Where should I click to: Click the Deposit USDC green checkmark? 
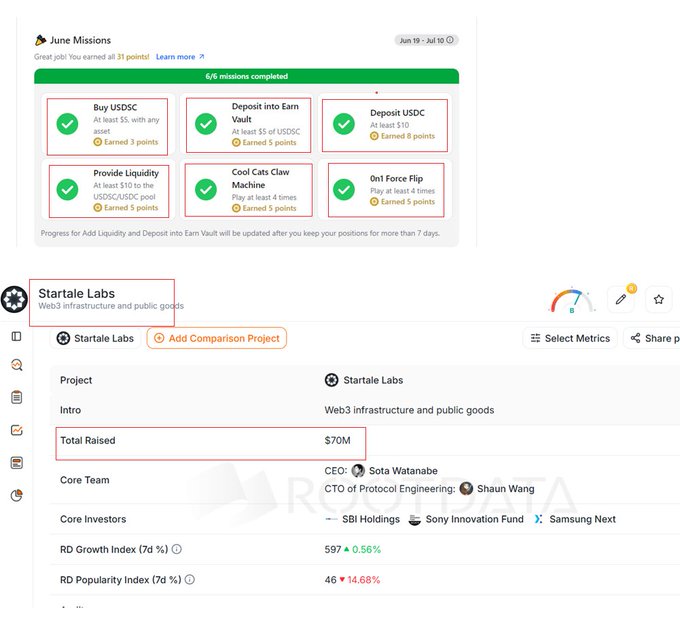pyautogui.click(x=344, y=124)
